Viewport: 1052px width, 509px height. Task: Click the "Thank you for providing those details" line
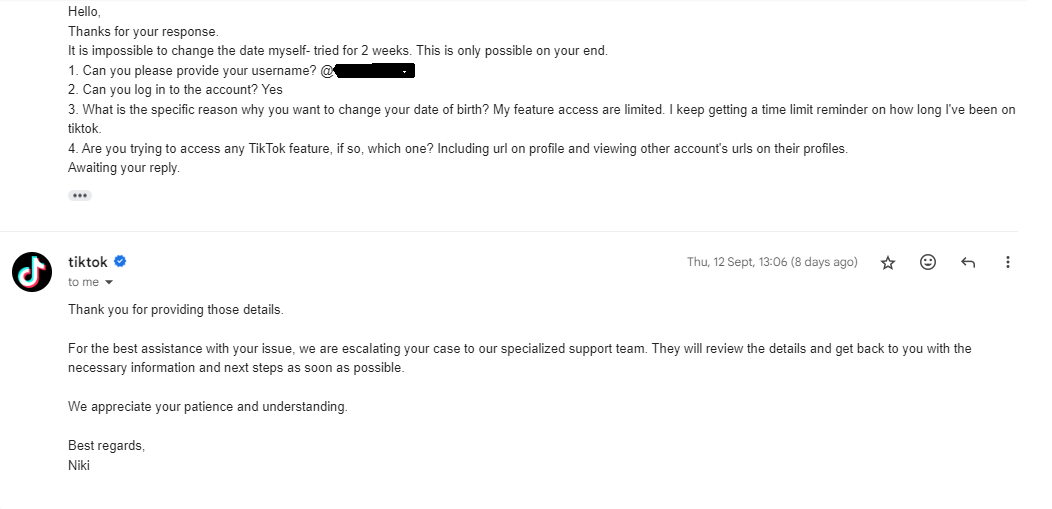176,310
